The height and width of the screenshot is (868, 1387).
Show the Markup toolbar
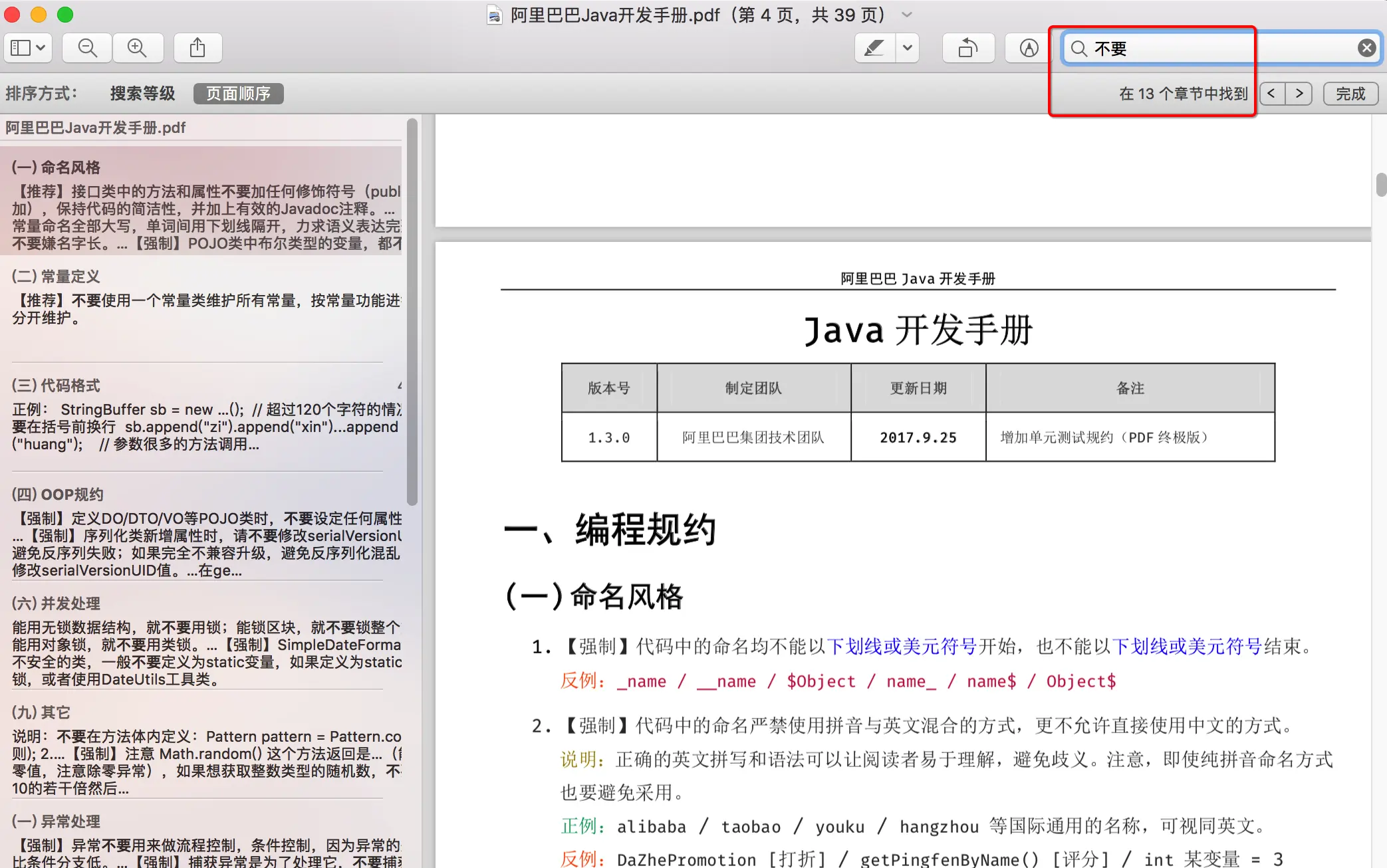[1029, 48]
